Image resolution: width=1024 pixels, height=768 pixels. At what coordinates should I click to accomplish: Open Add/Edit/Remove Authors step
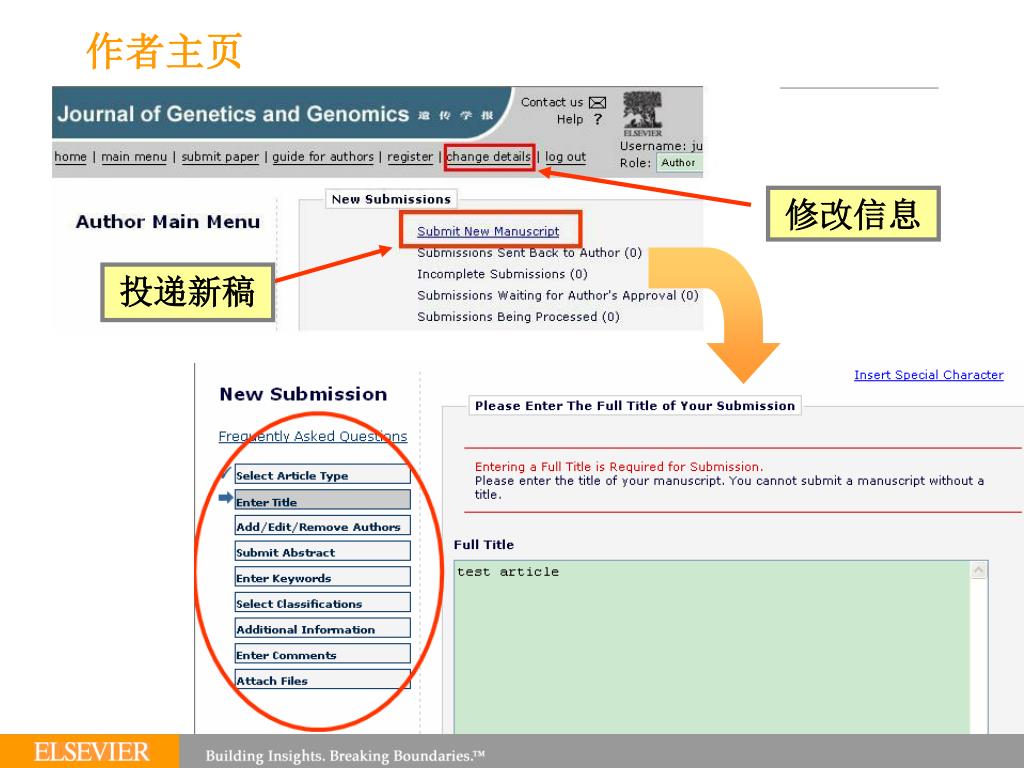pyautogui.click(x=323, y=526)
